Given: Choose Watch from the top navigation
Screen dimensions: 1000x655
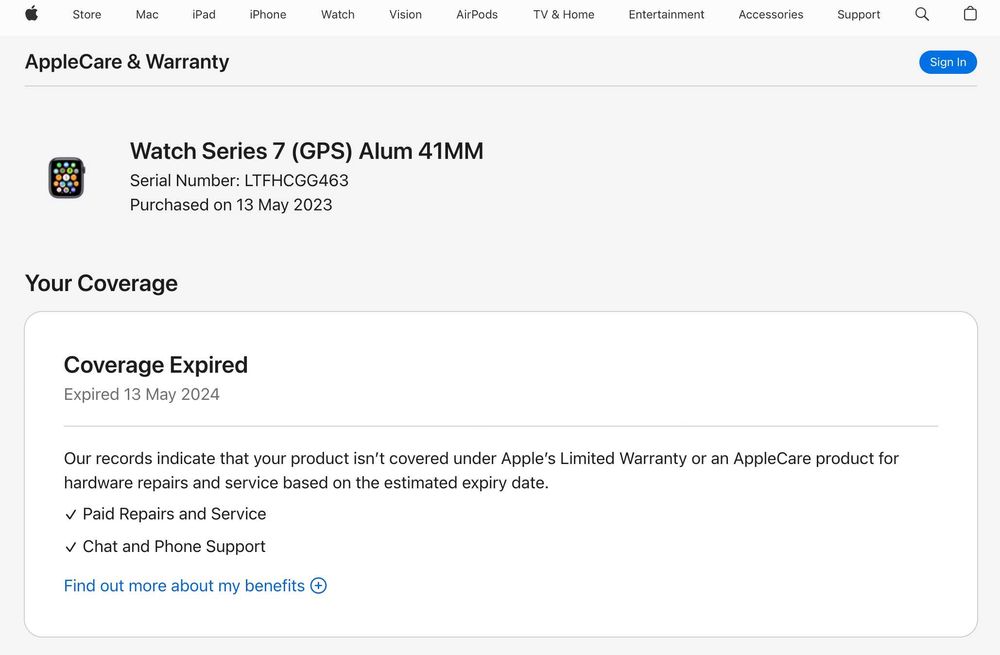Looking at the screenshot, I should coord(338,15).
